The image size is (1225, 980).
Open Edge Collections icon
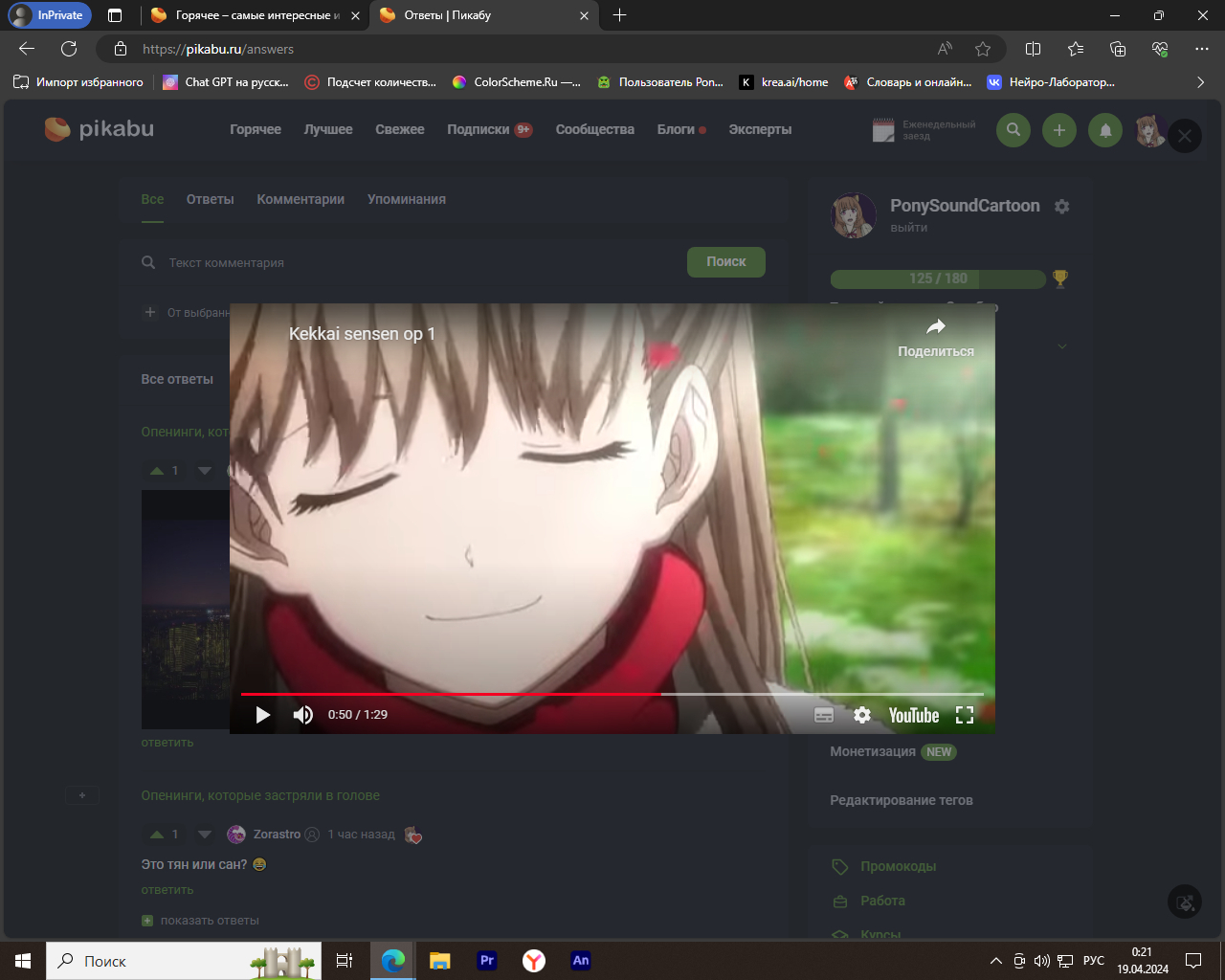point(1118,49)
